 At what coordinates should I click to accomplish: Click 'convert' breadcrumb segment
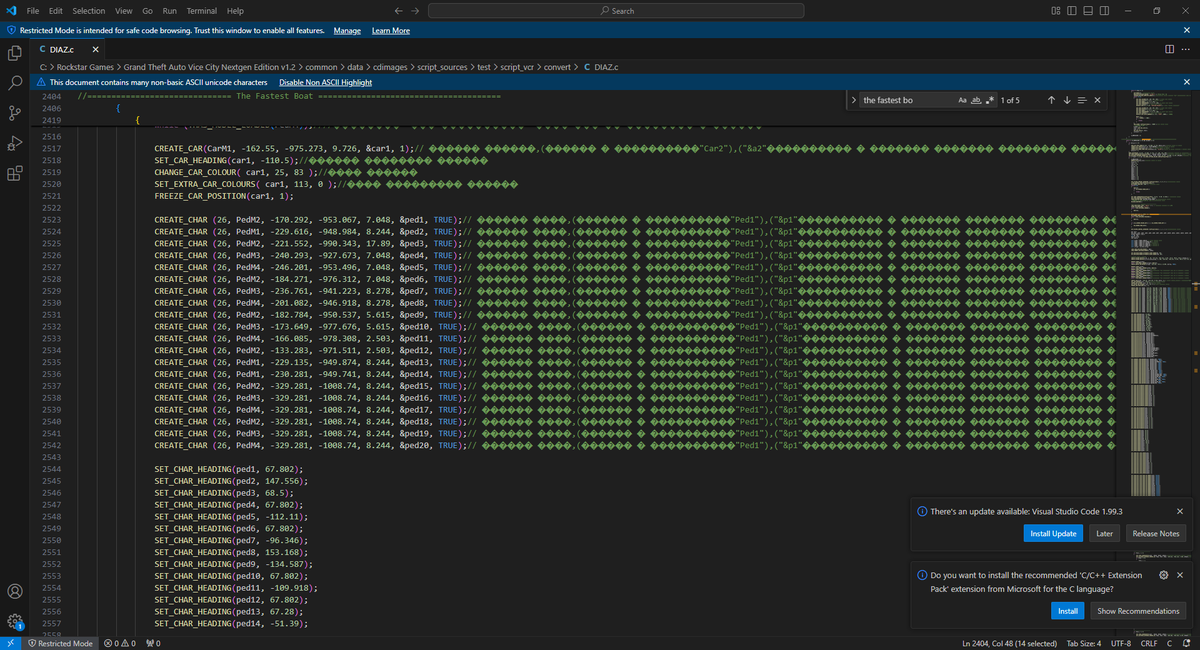[557, 67]
